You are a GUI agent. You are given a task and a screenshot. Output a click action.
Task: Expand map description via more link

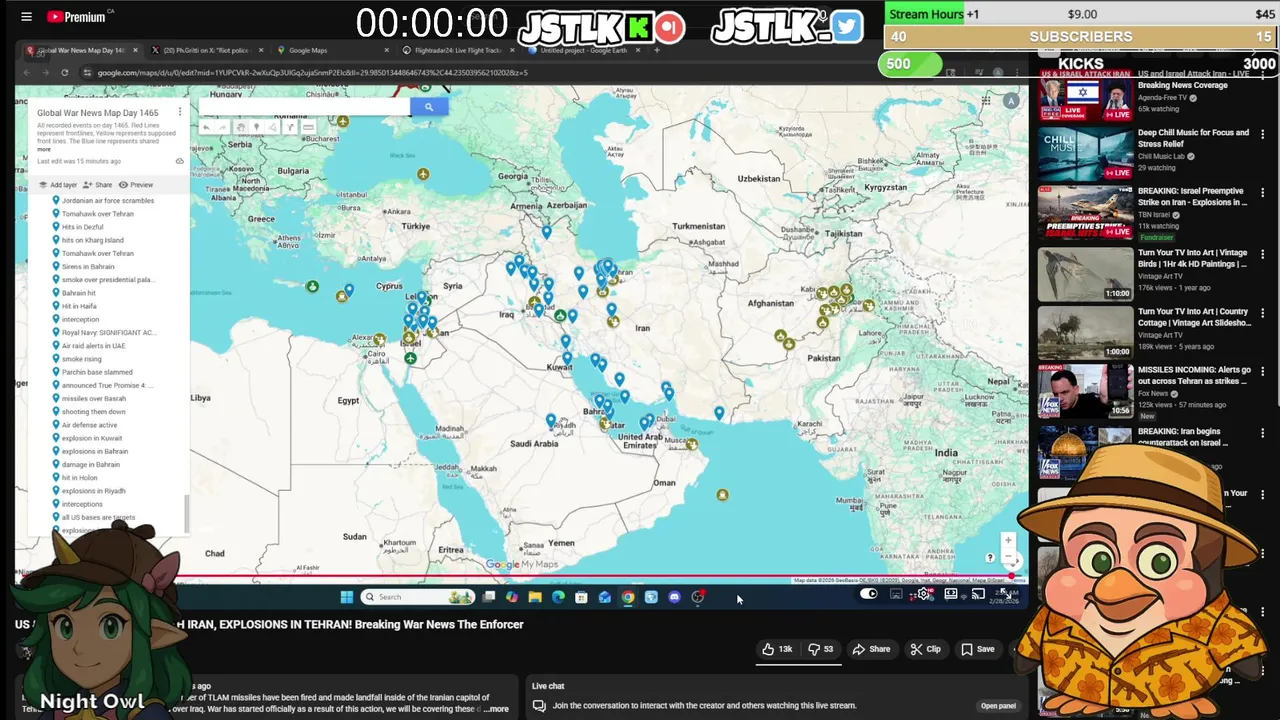[x=44, y=149]
